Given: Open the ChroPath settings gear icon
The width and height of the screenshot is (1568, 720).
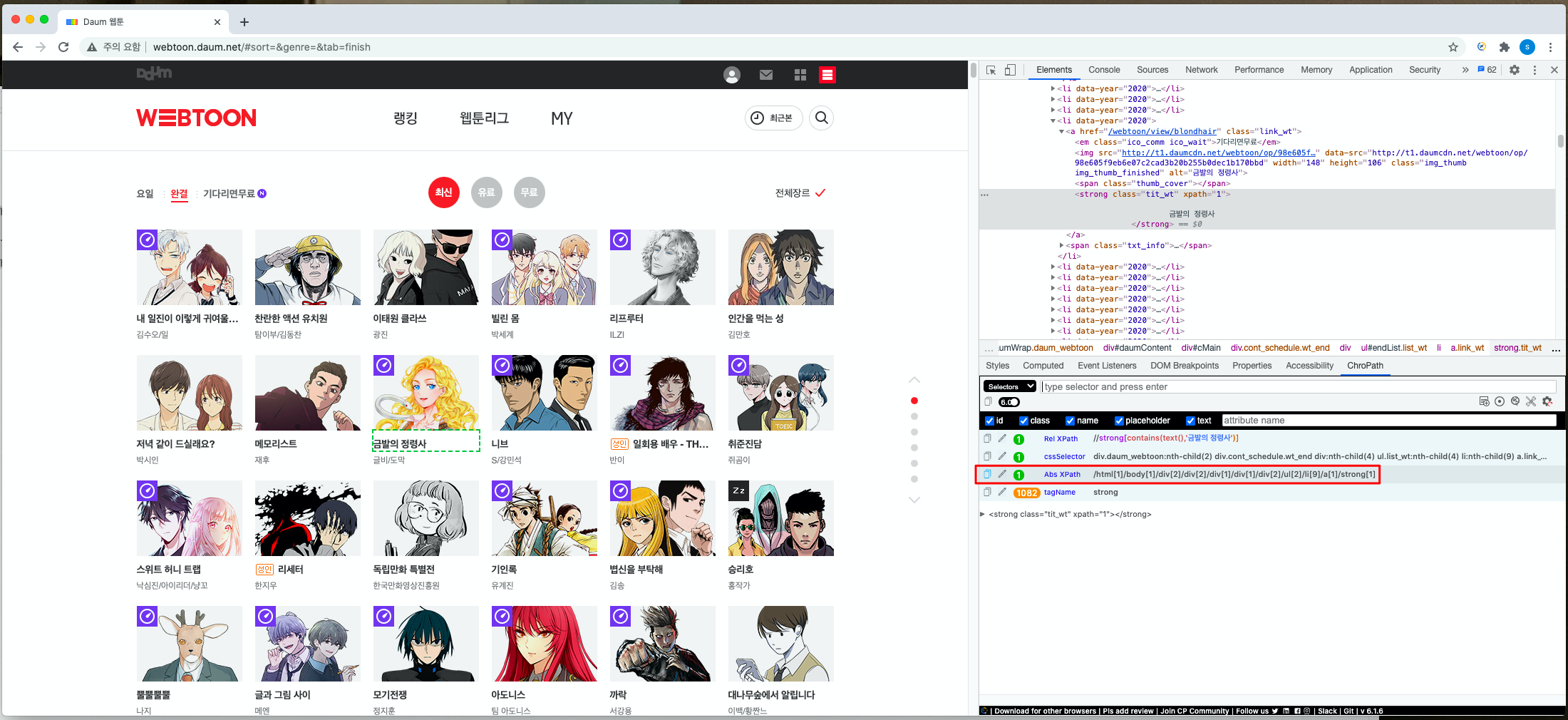Looking at the screenshot, I should (x=1547, y=401).
